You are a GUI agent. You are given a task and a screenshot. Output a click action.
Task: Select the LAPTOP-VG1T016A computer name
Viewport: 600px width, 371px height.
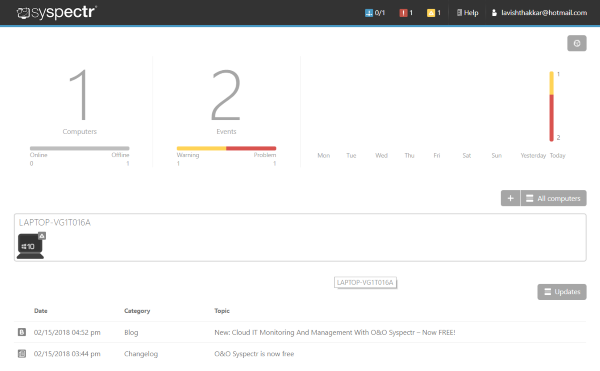click(x=55, y=223)
